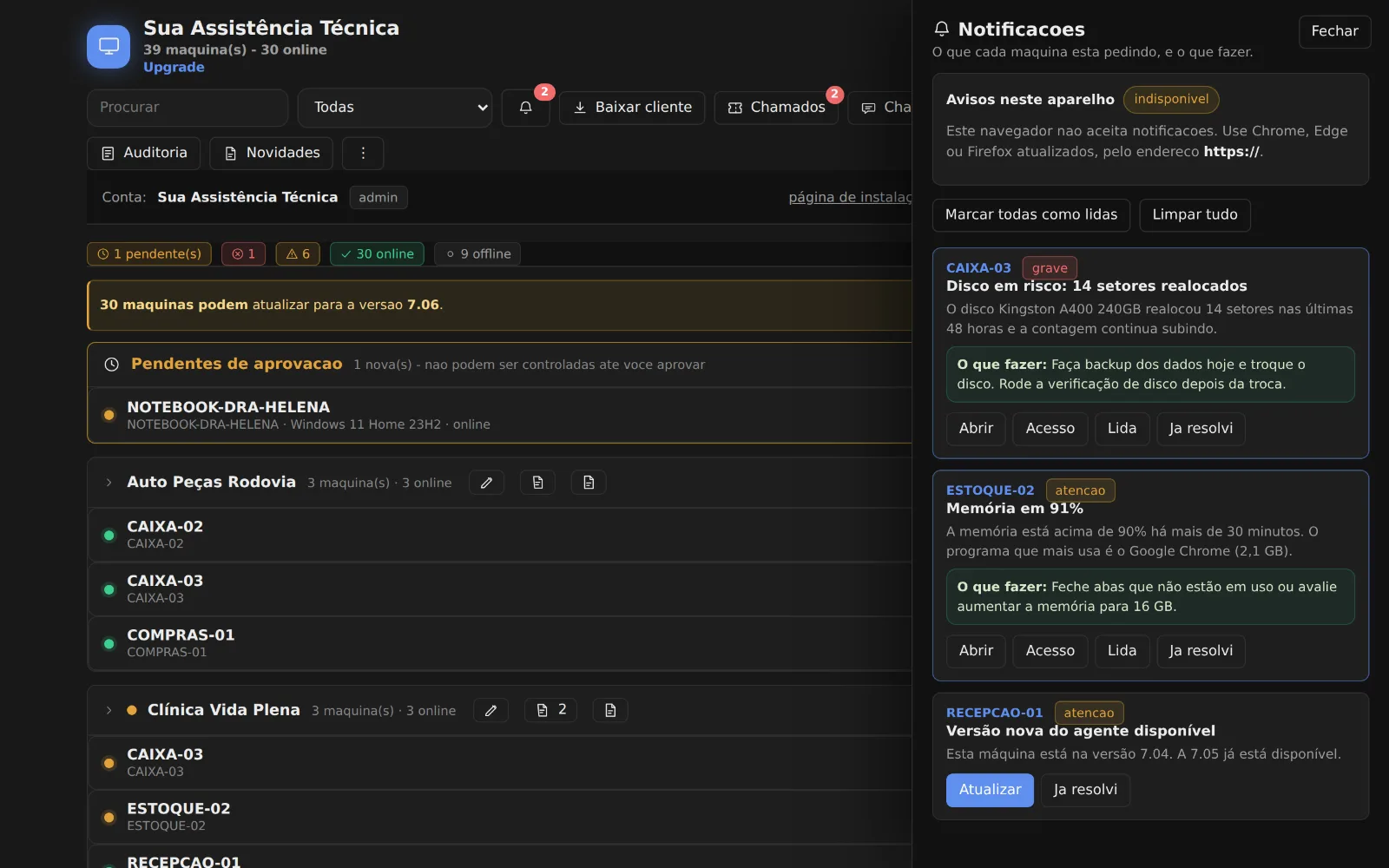Click the Upgrade link

(x=174, y=67)
